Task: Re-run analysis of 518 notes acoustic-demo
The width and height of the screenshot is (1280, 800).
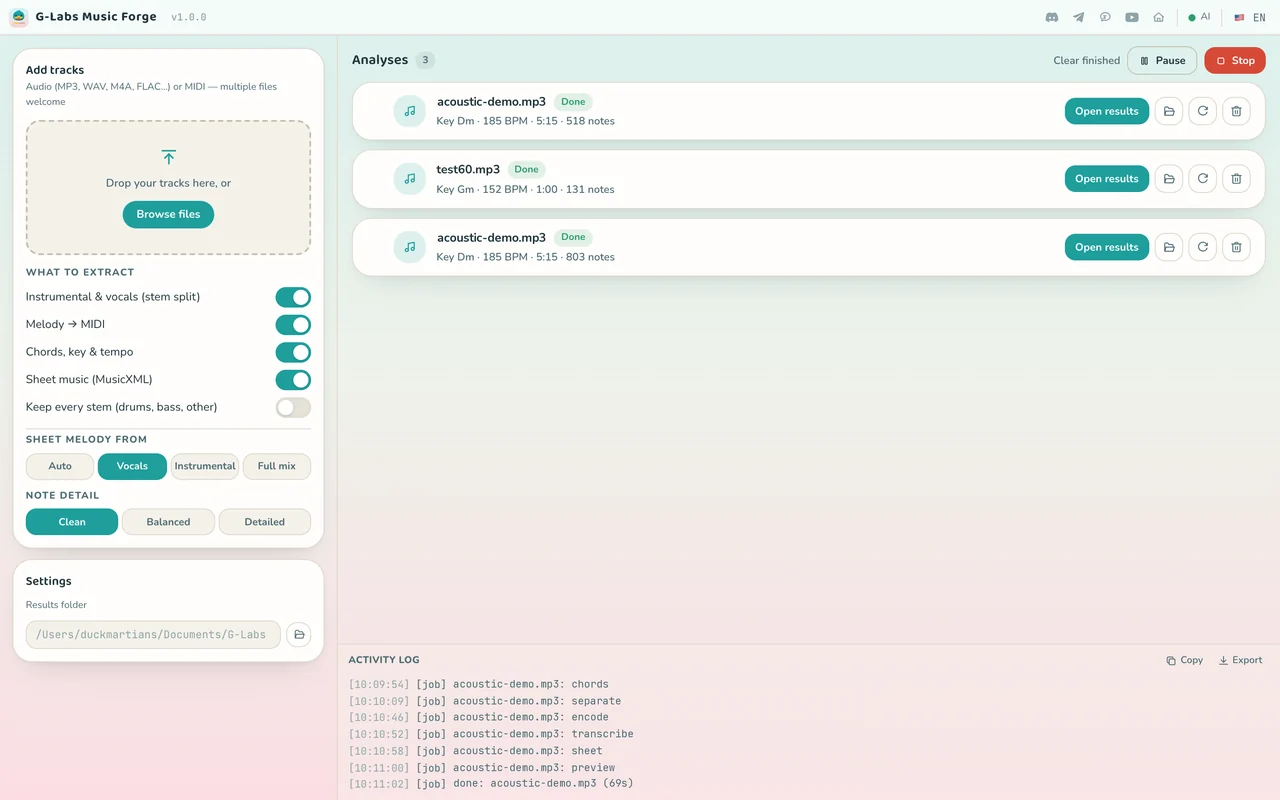Action: (1203, 111)
